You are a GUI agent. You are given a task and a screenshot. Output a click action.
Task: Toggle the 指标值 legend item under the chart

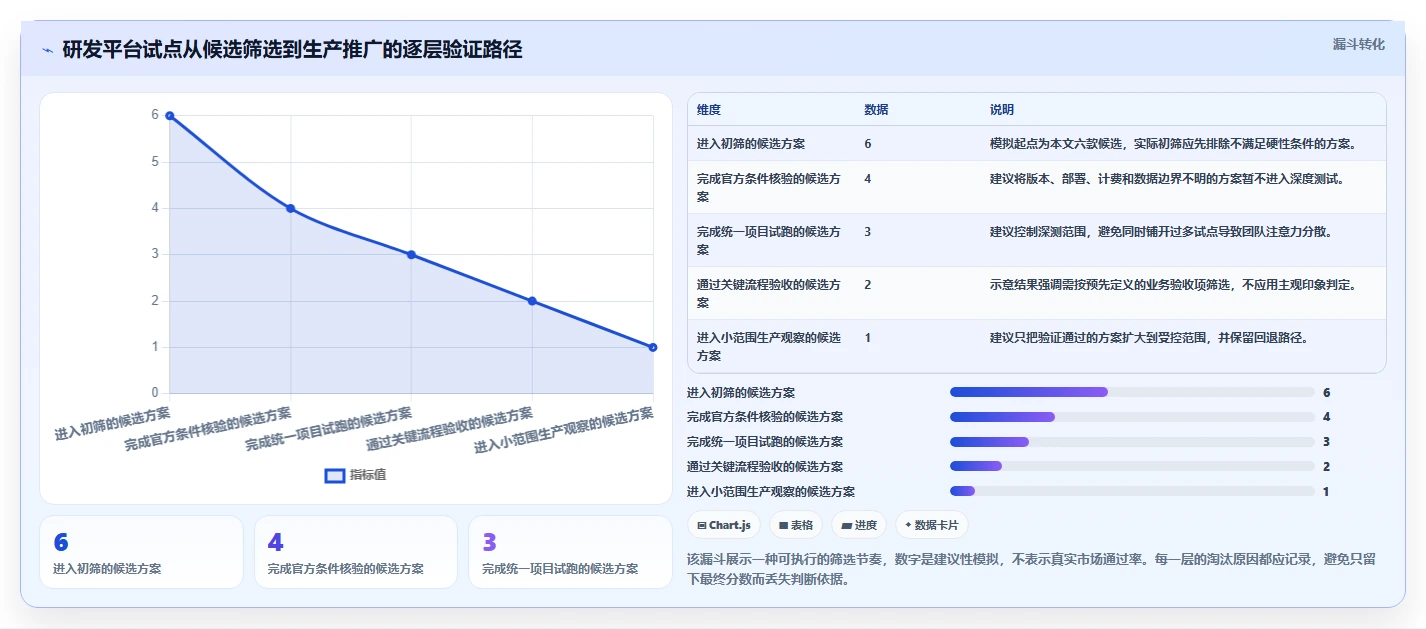pyautogui.click(x=356, y=475)
